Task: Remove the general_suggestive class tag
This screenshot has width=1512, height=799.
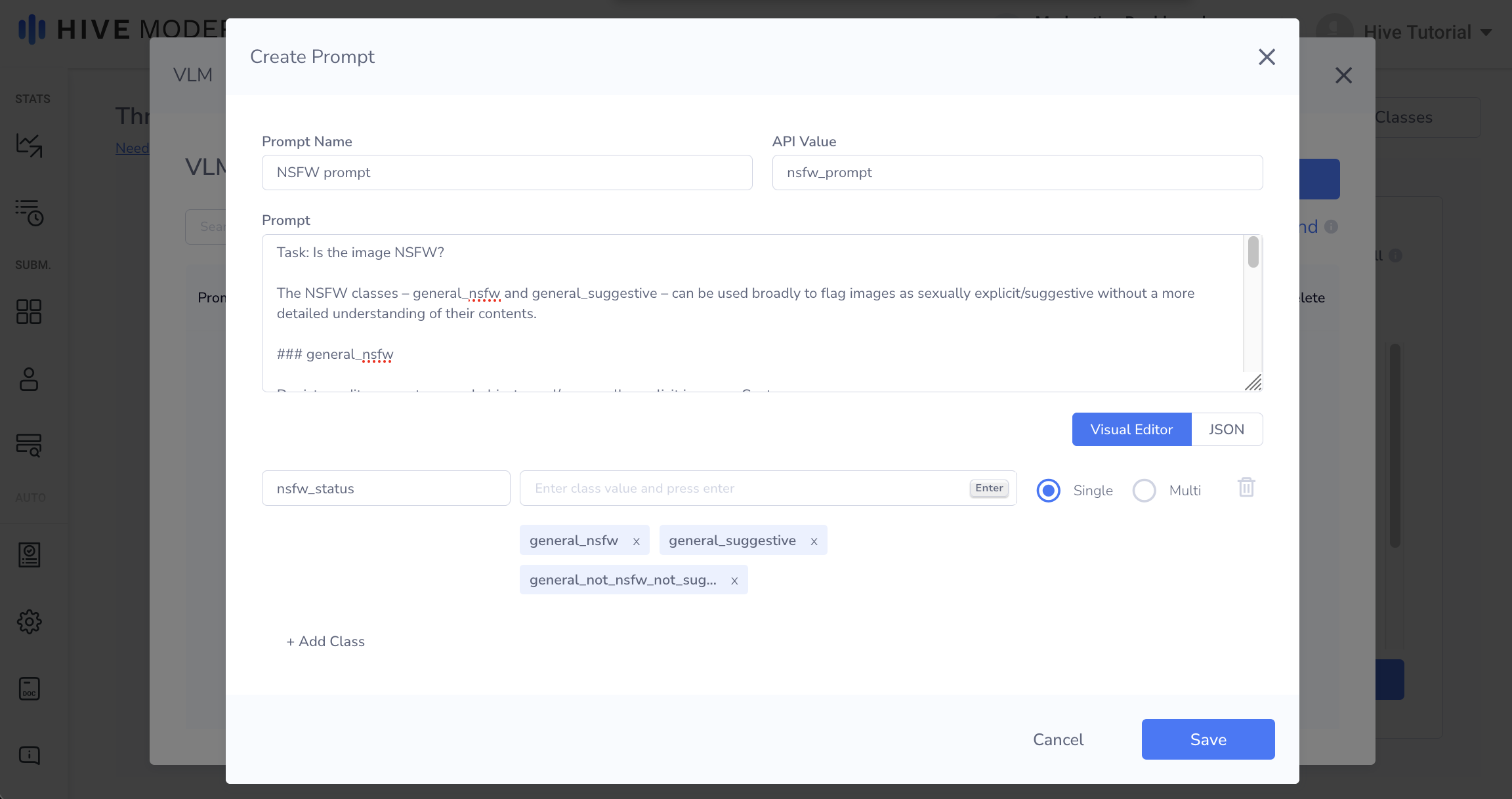Action: click(814, 541)
